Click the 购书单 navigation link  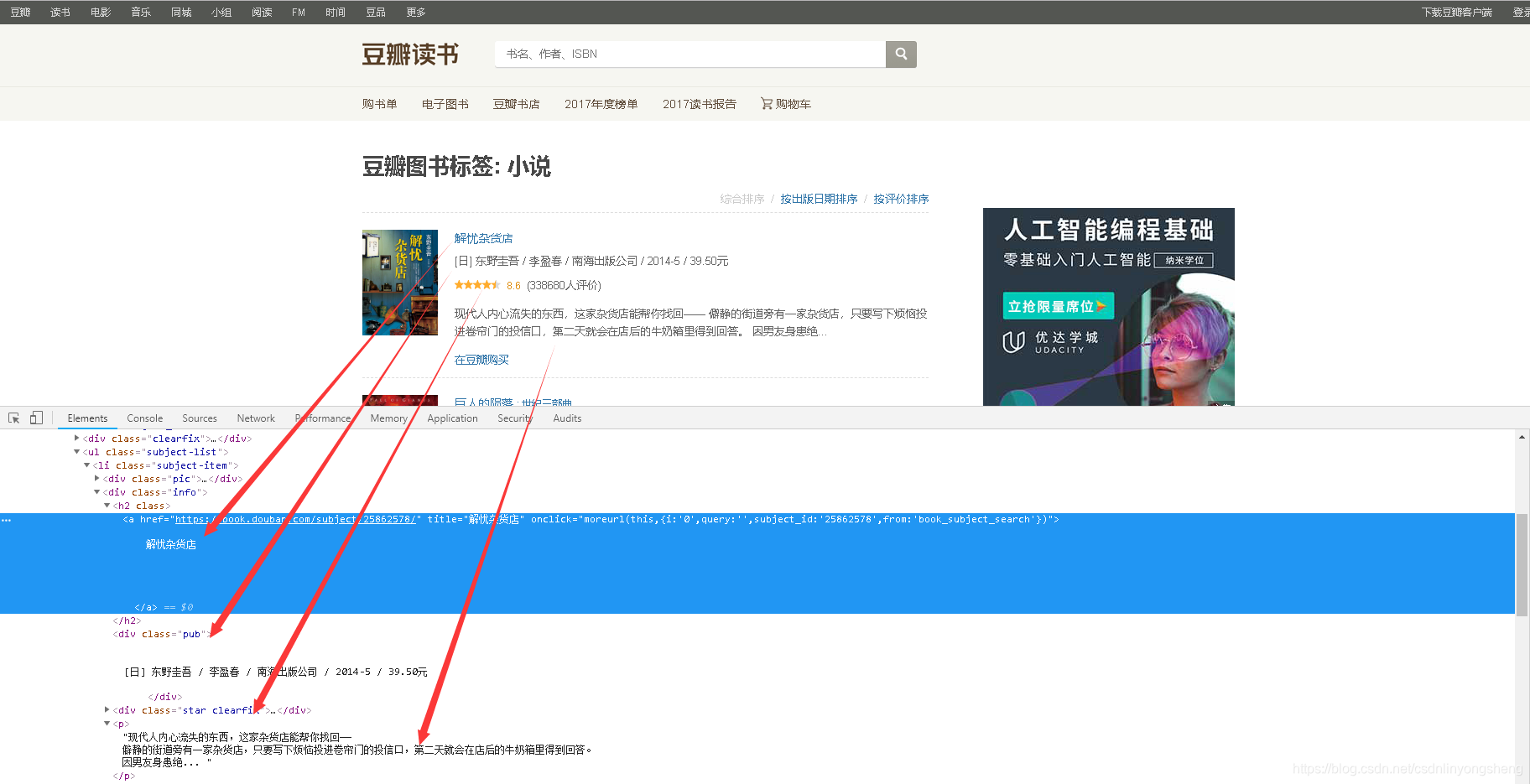tap(380, 104)
